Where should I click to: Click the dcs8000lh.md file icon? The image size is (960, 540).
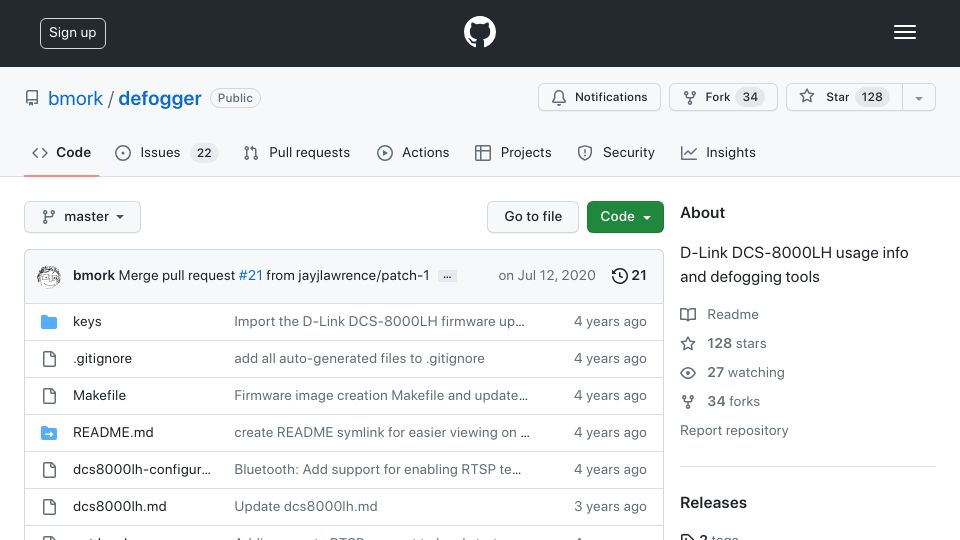[49, 506]
